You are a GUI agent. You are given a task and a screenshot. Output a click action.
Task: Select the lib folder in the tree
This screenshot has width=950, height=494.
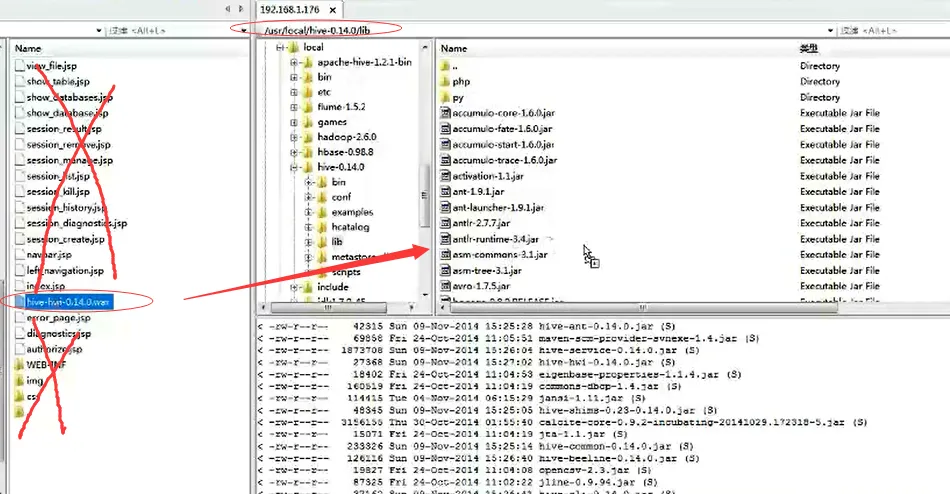[x=337, y=242]
